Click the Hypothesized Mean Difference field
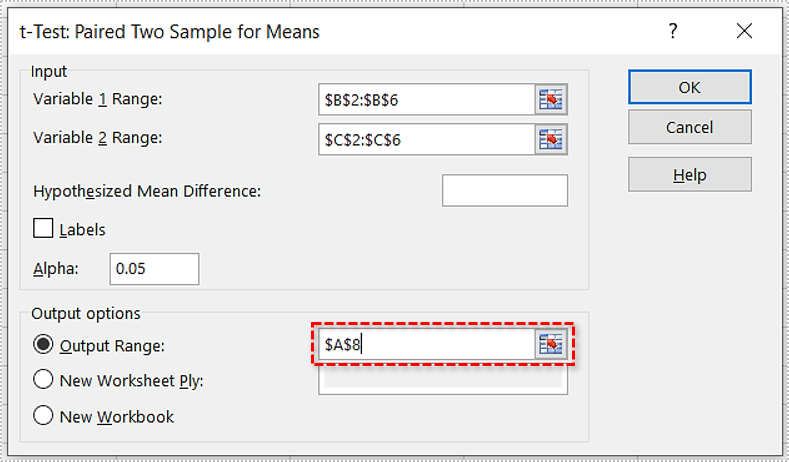Image resolution: width=789 pixels, height=462 pixels. 504,190
